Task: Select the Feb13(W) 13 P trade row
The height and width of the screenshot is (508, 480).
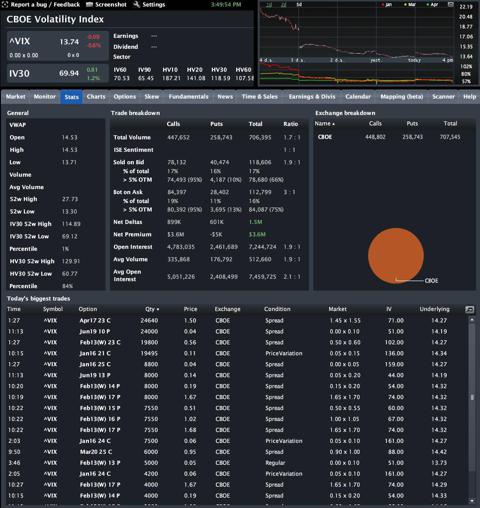Action: [237, 463]
